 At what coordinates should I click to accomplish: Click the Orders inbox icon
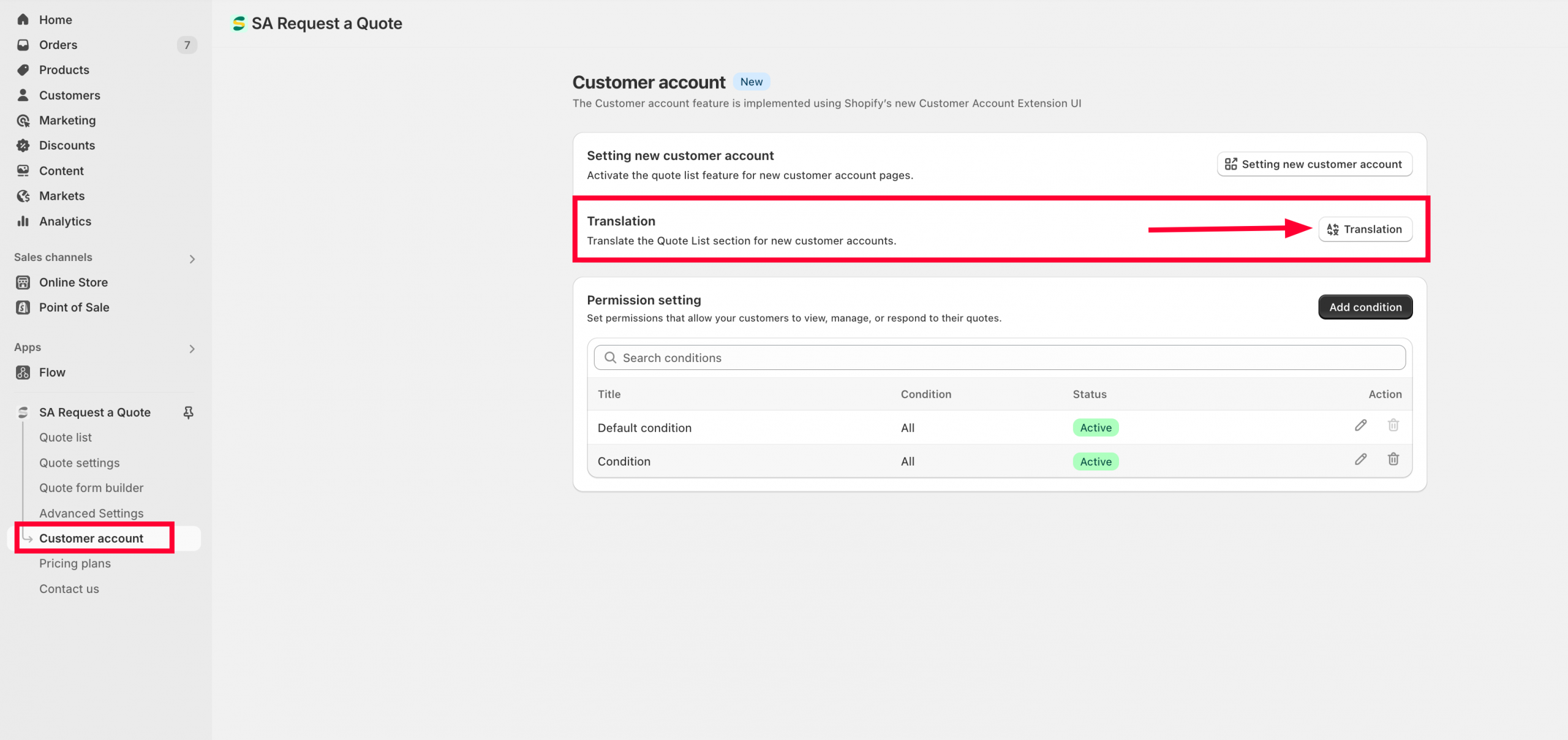pos(23,45)
